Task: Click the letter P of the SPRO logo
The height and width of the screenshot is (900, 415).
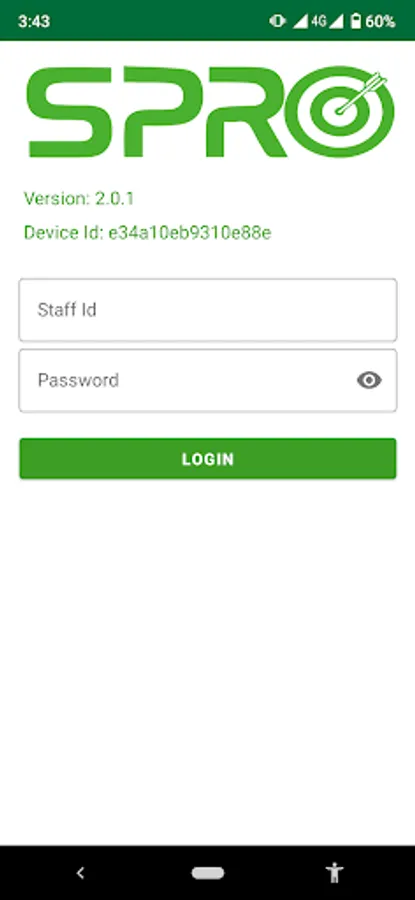Action: tap(156, 112)
